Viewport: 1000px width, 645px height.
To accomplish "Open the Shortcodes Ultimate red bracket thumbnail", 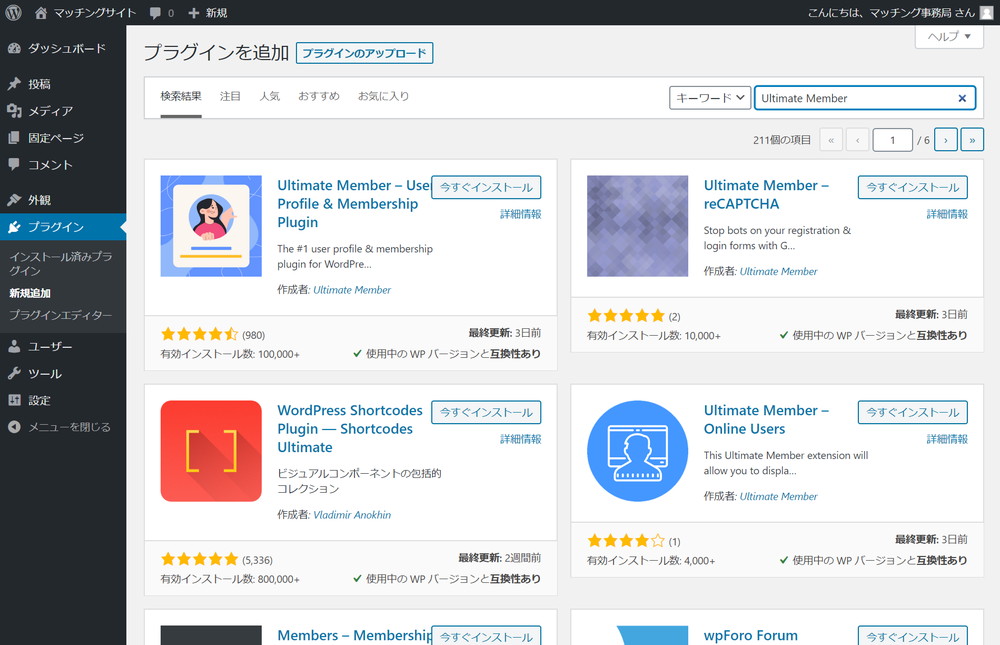I will click(x=211, y=451).
